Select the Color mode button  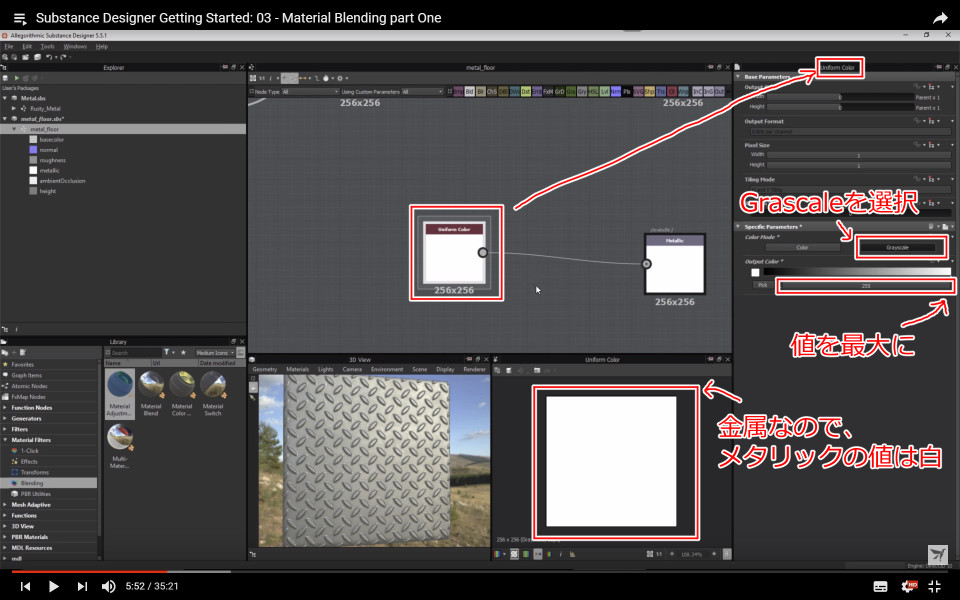(x=802, y=247)
